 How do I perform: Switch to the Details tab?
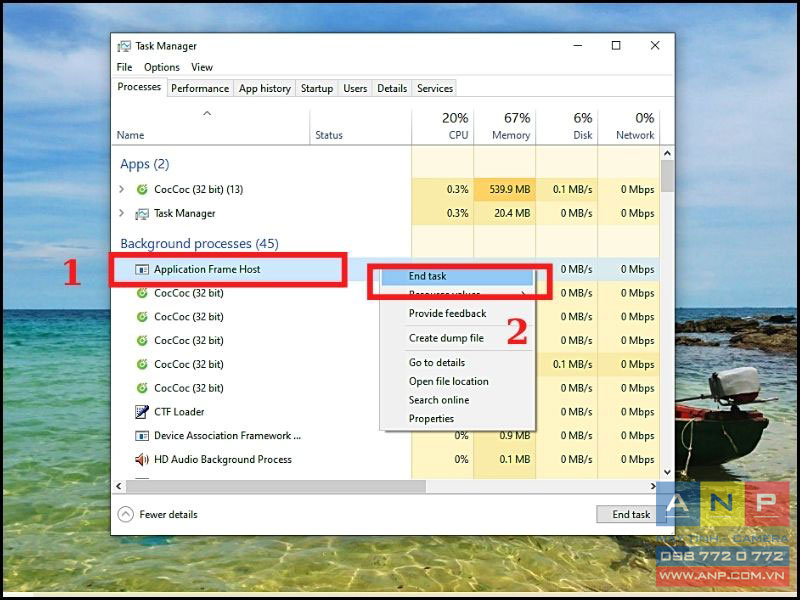[x=392, y=88]
